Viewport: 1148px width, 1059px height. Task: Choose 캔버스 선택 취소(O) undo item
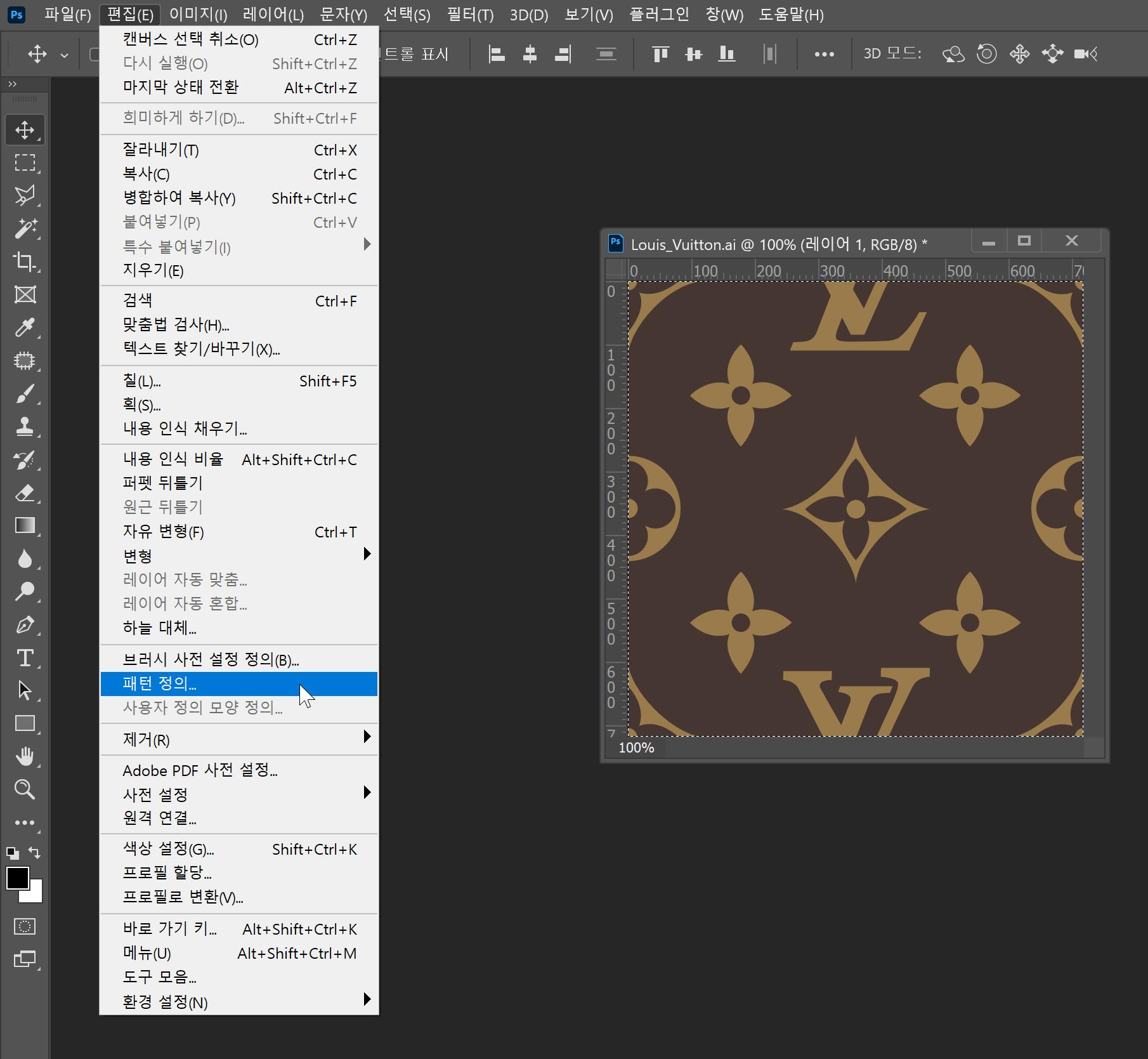click(239, 39)
